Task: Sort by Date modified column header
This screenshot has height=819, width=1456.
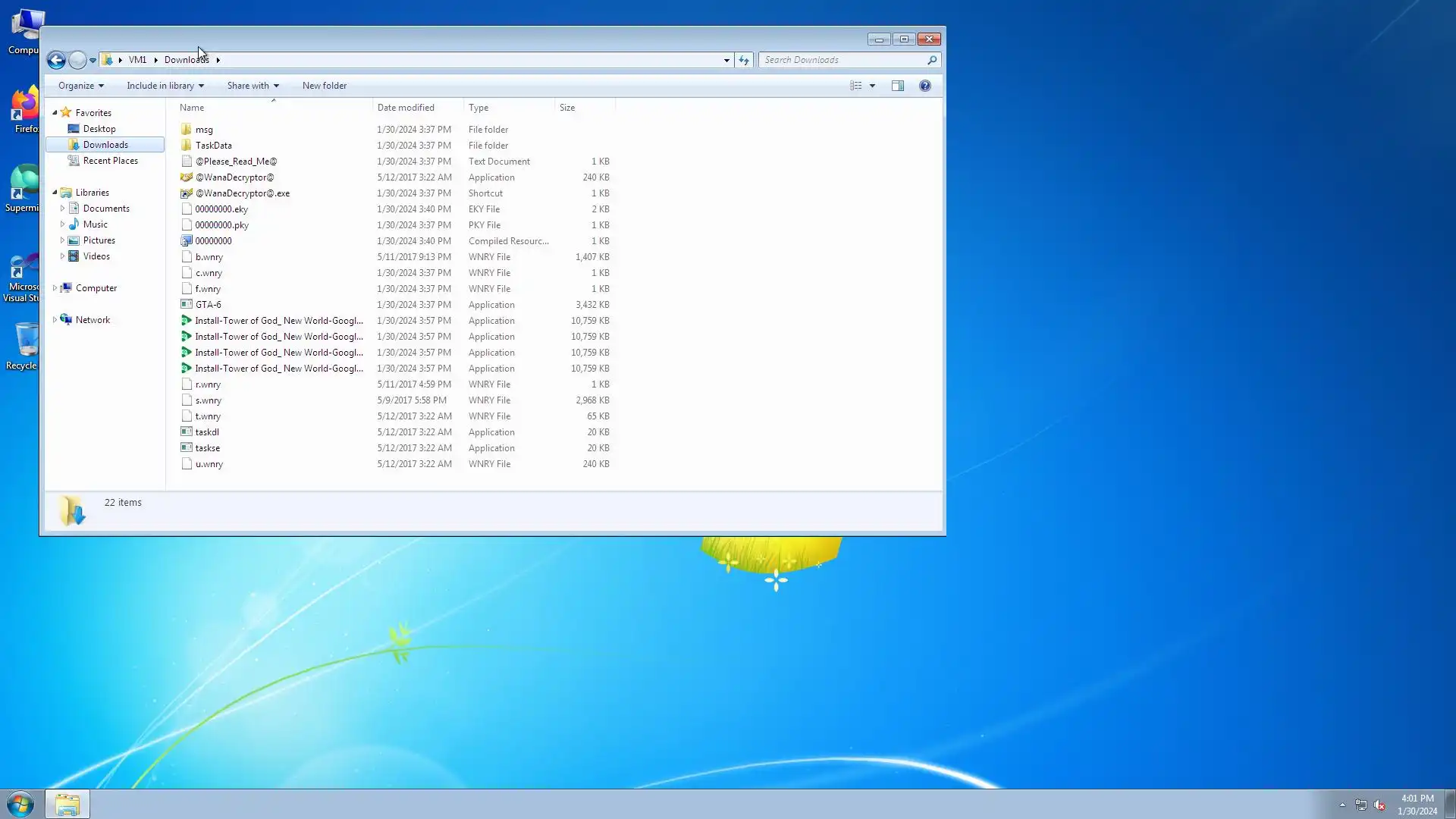Action: 406,108
